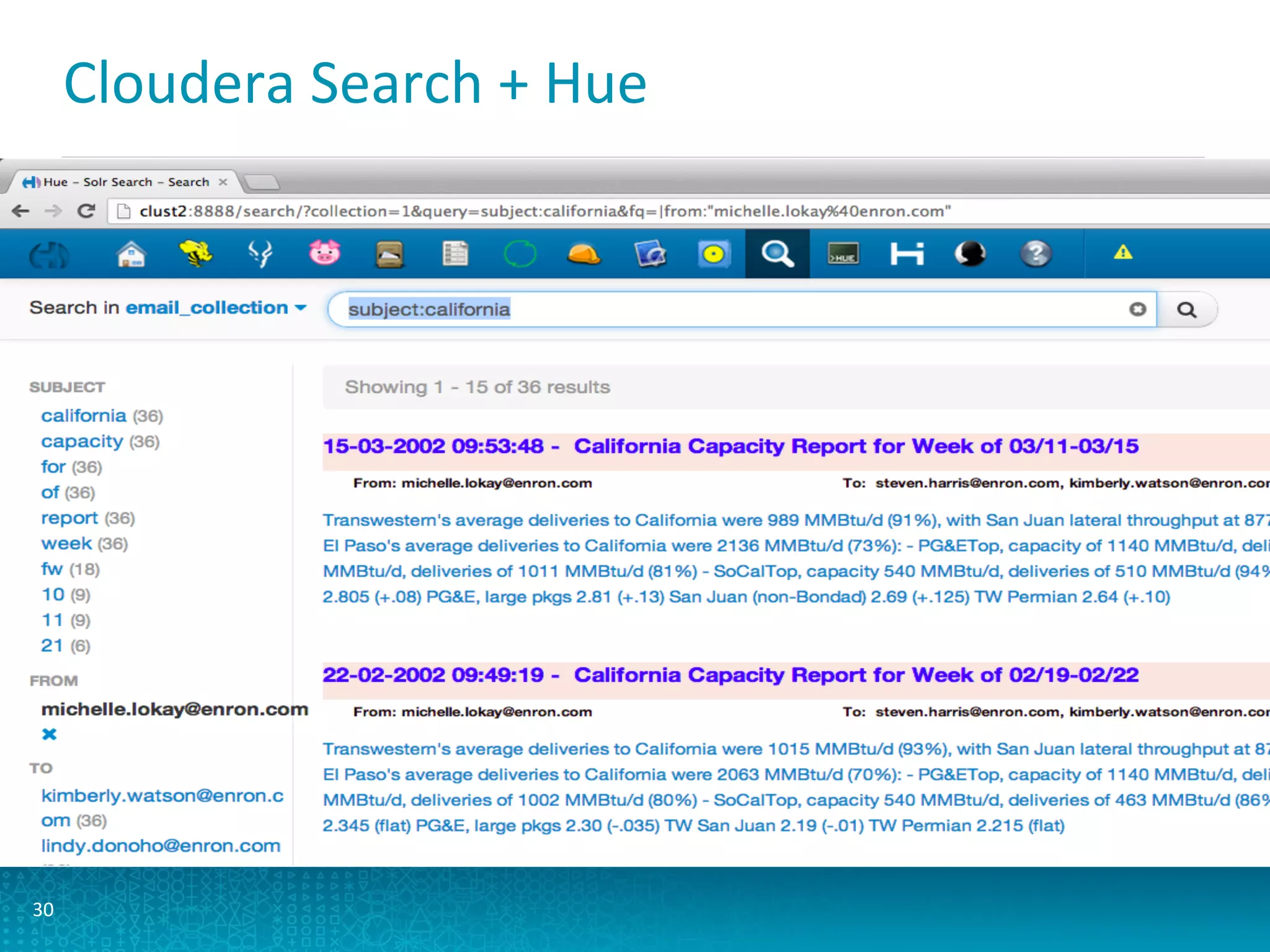1270x952 pixels.
Task: Filter by subject facet '11'
Action: pos(52,620)
